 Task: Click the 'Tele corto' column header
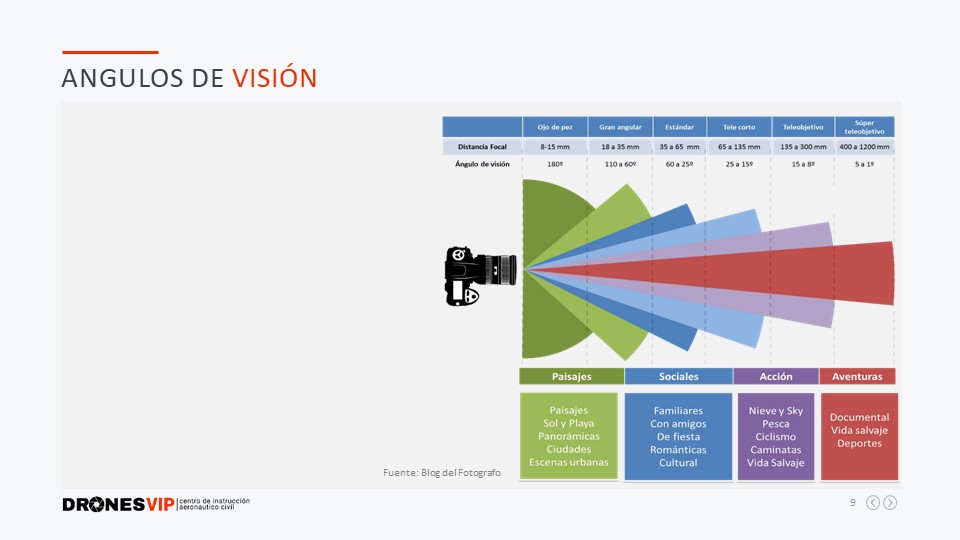pos(738,127)
